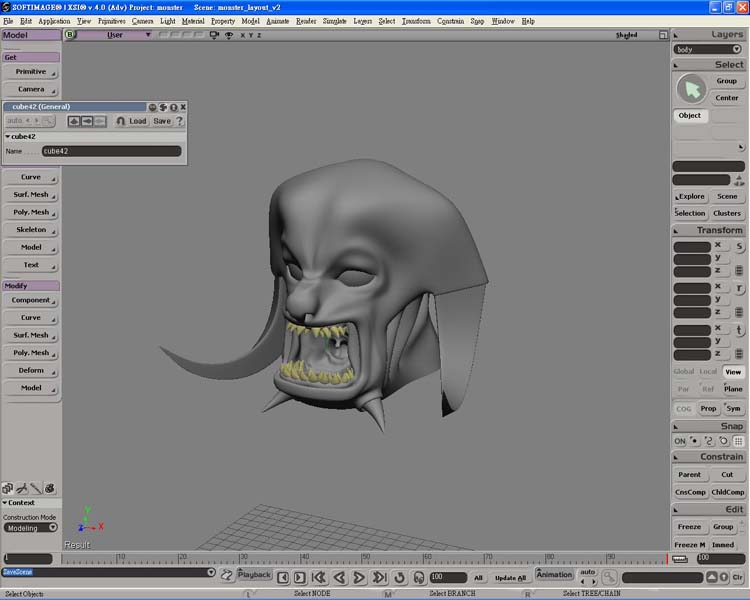Open the Help menu
The height and width of the screenshot is (600, 750).
coord(528,21)
